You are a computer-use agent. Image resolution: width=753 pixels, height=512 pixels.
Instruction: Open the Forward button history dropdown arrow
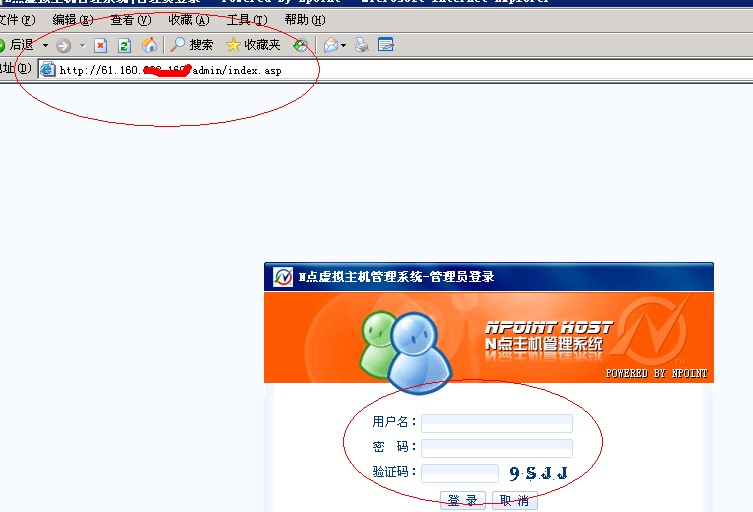click(x=83, y=46)
